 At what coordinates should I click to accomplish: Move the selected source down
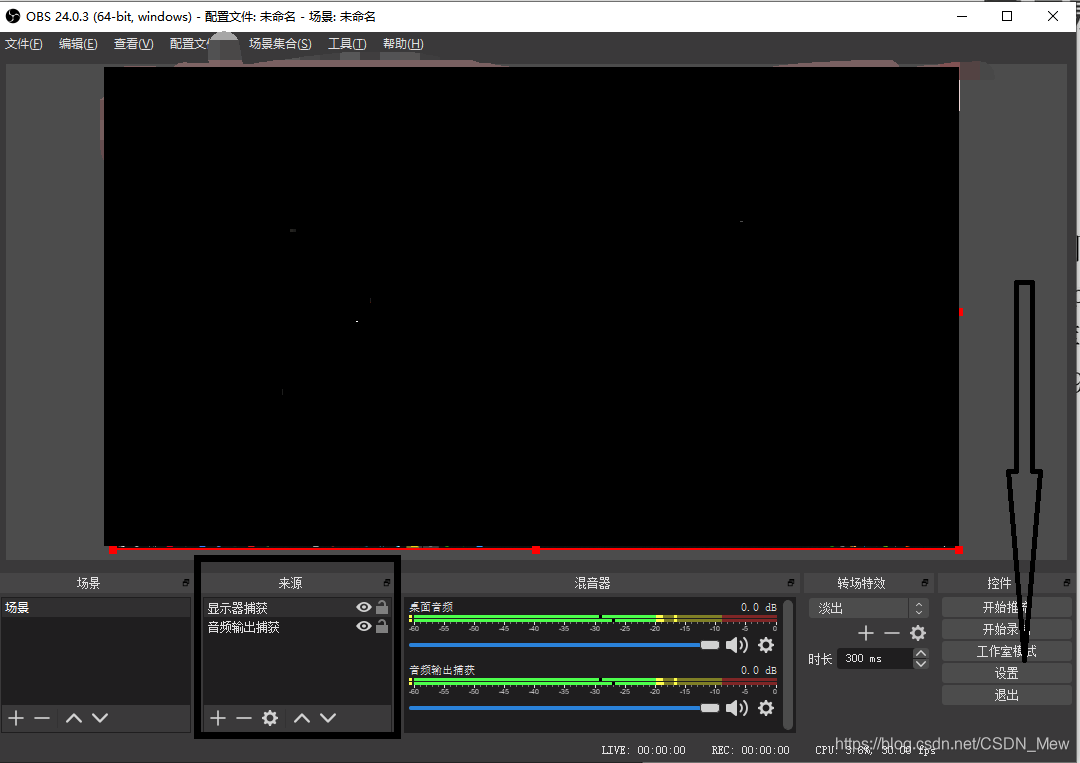(328, 718)
